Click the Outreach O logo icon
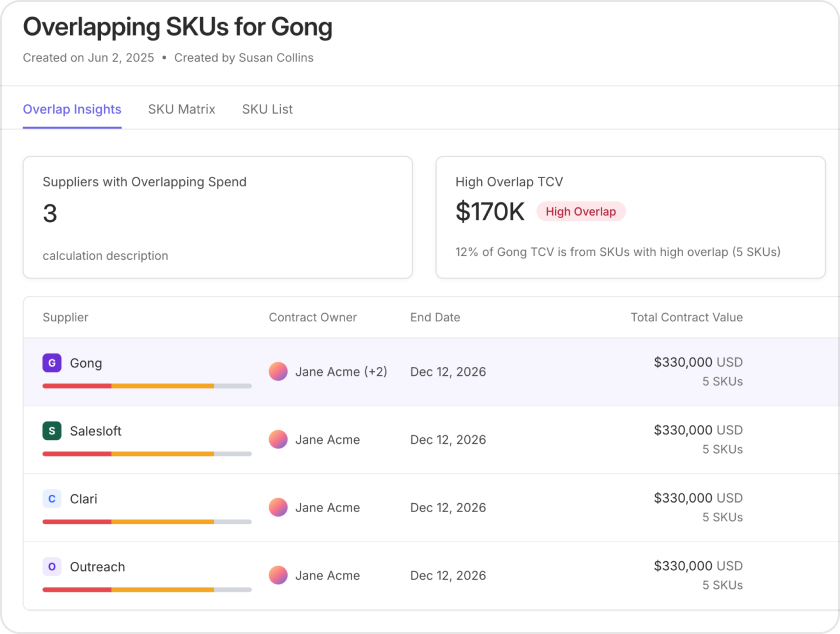 [x=52, y=566]
